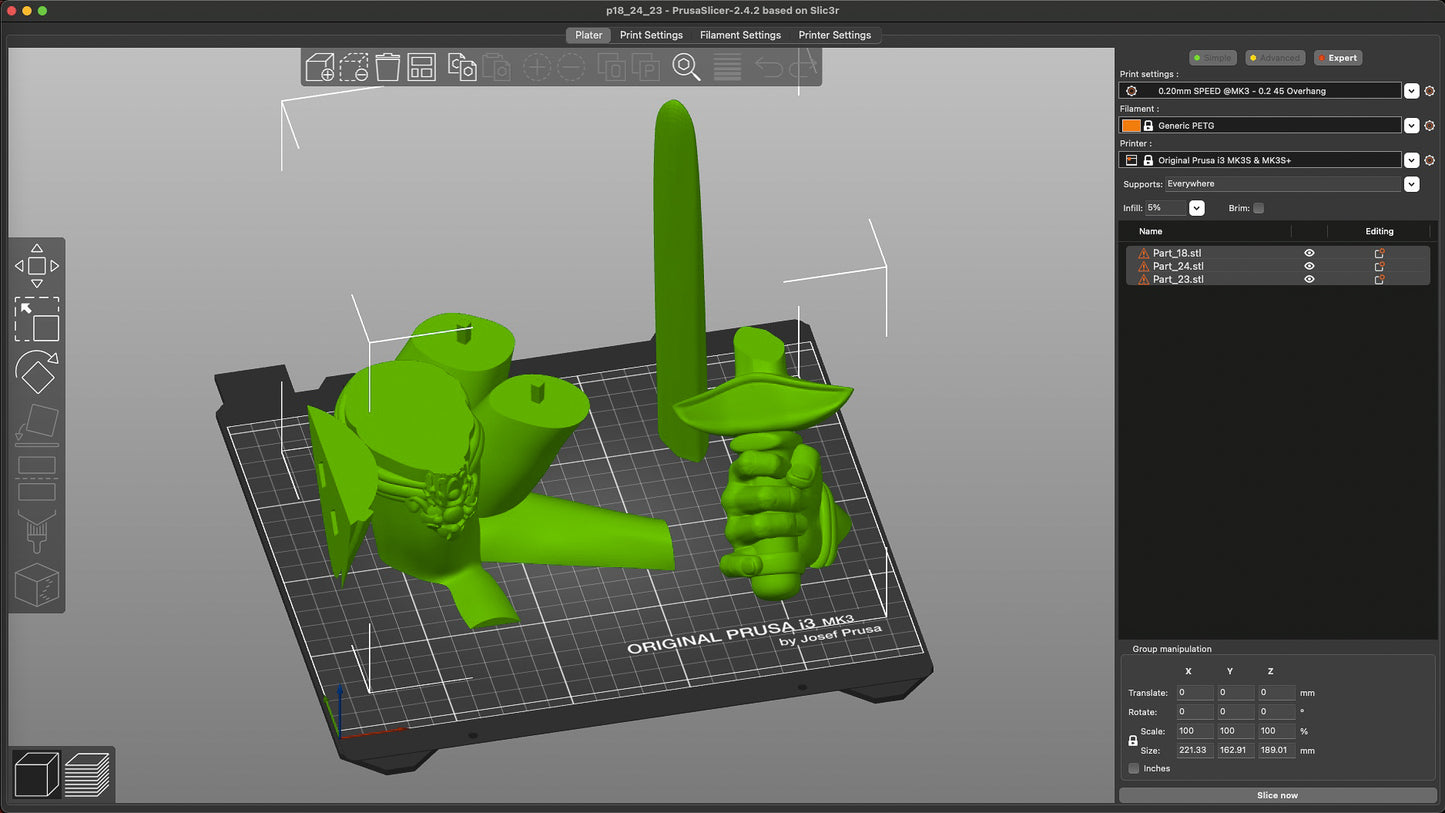Image resolution: width=1445 pixels, height=813 pixels.
Task: Switch to Simple mode
Action: point(1213,58)
